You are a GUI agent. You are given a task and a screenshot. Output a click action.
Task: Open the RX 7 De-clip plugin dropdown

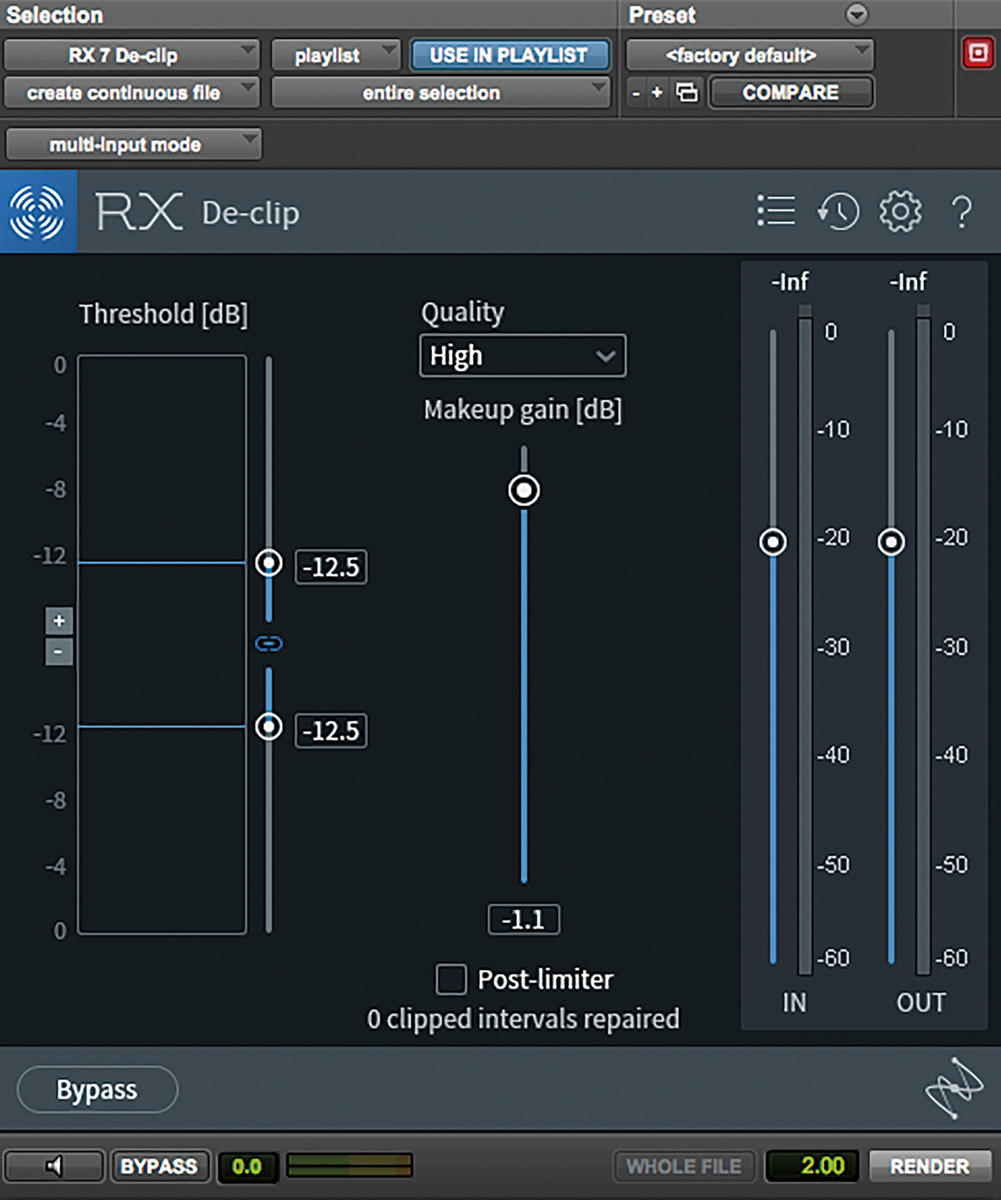(131, 55)
